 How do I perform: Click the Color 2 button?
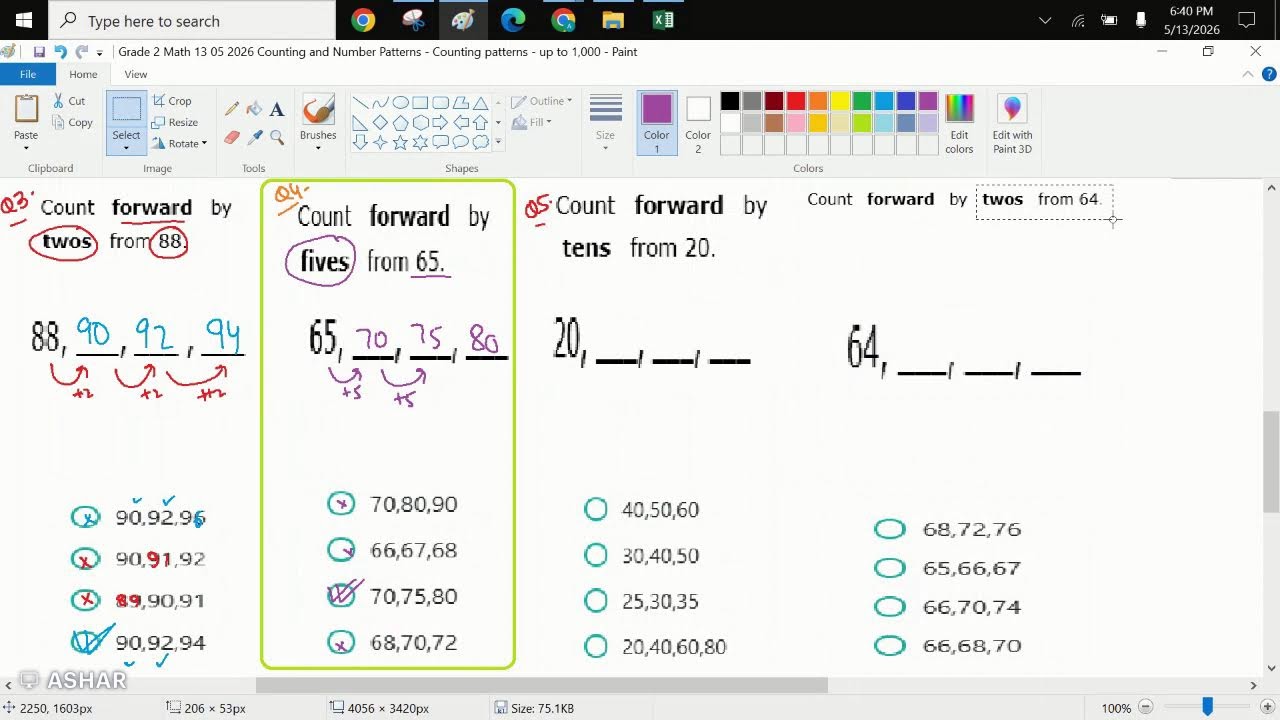698,123
